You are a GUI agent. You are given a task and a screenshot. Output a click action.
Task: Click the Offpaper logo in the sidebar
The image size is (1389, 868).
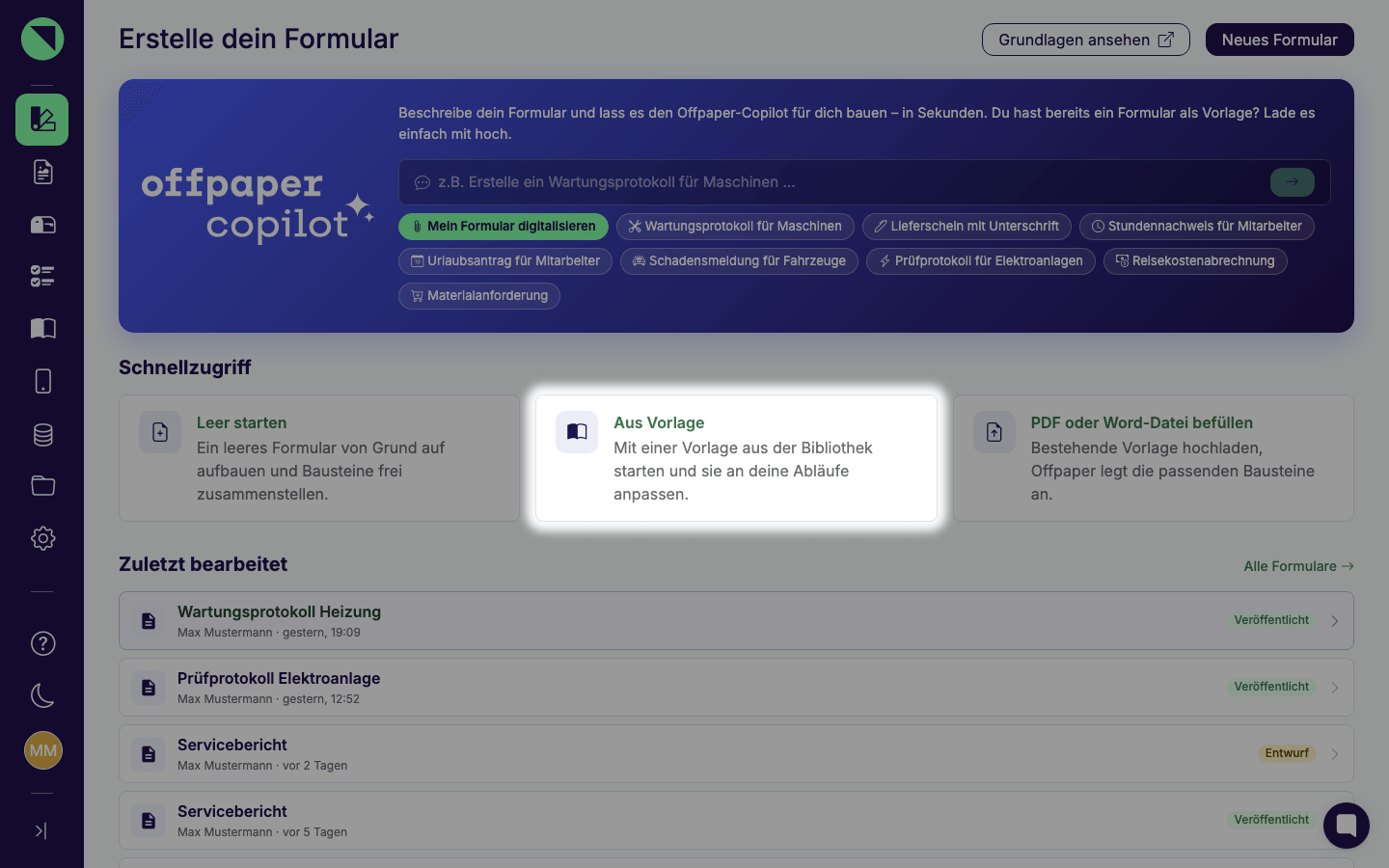(42, 39)
